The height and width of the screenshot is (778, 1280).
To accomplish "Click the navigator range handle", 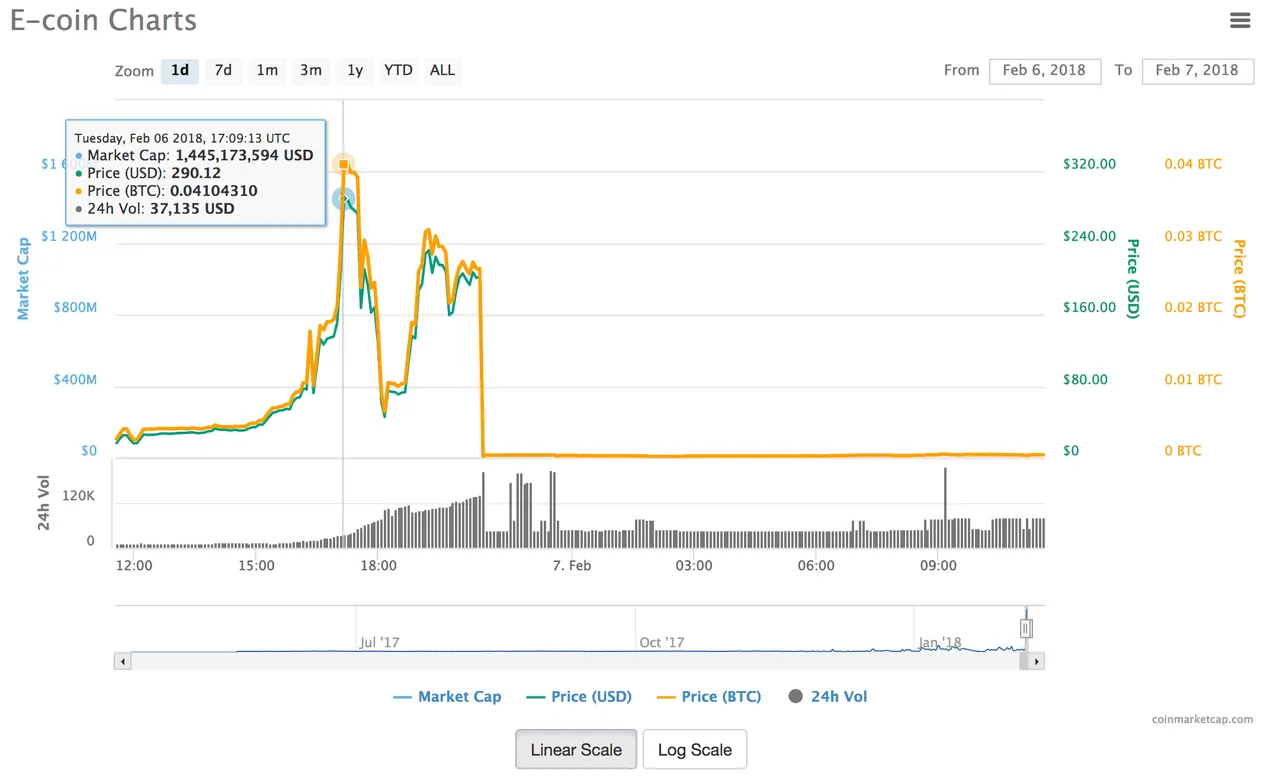I will coord(1026,628).
